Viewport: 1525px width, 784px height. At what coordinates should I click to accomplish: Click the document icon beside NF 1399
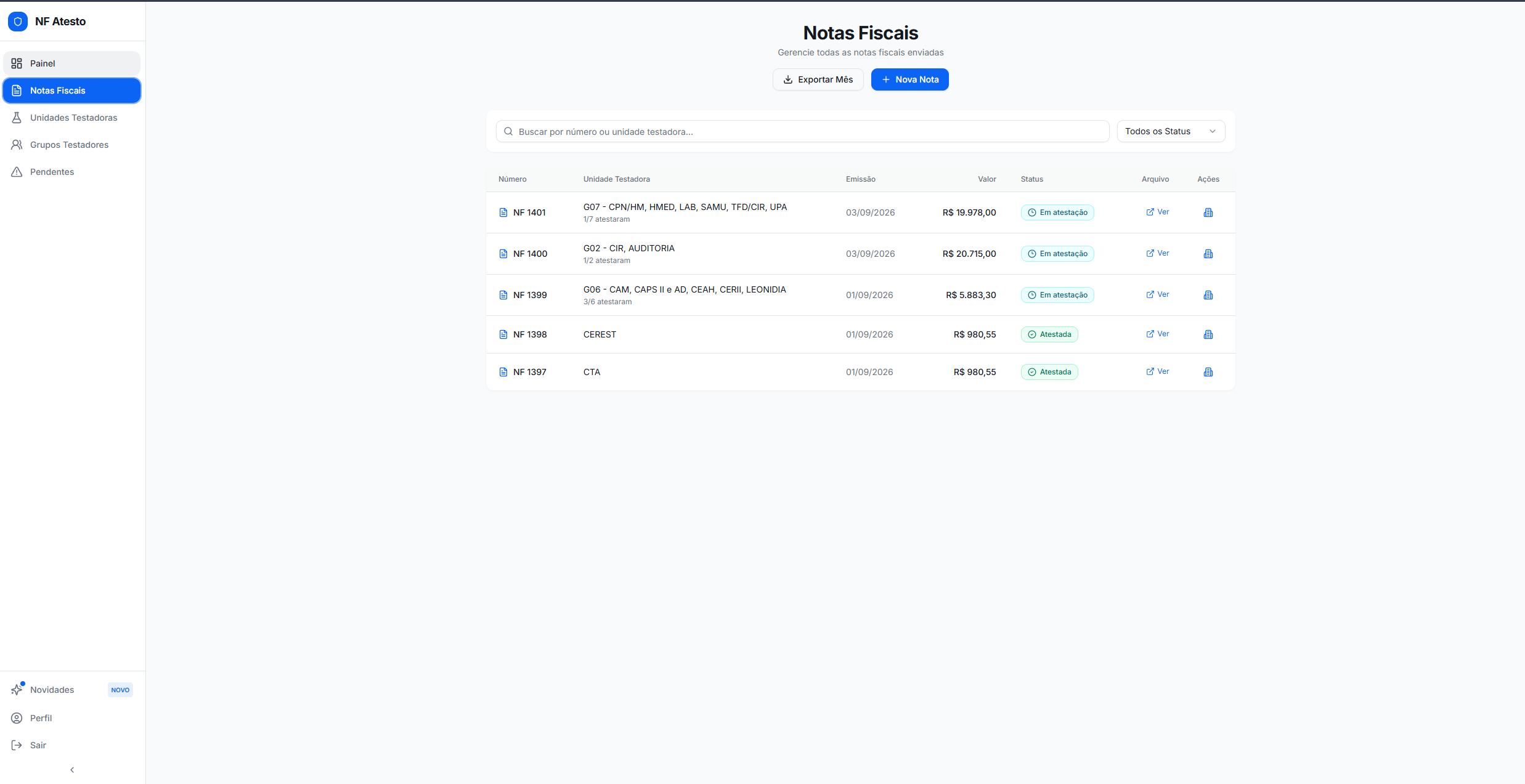503,295
